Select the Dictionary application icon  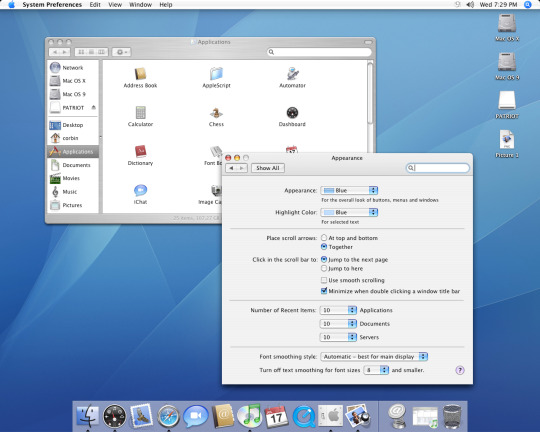point(141,152)
